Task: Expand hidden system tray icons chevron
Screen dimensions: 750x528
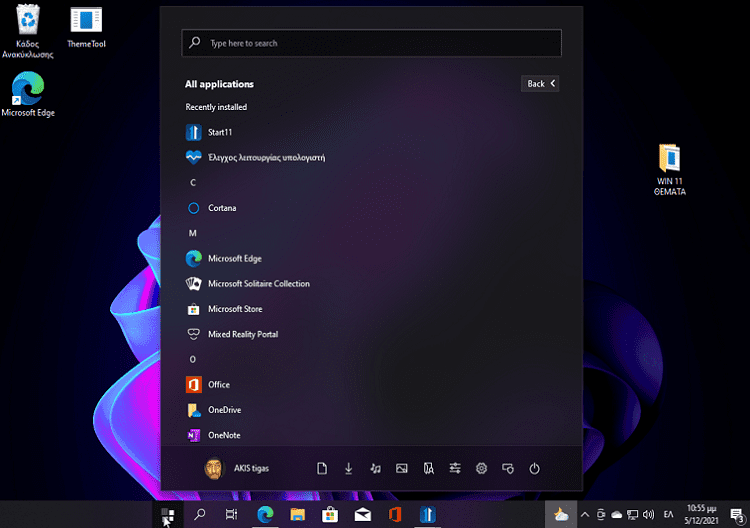Action: [585, 515]
